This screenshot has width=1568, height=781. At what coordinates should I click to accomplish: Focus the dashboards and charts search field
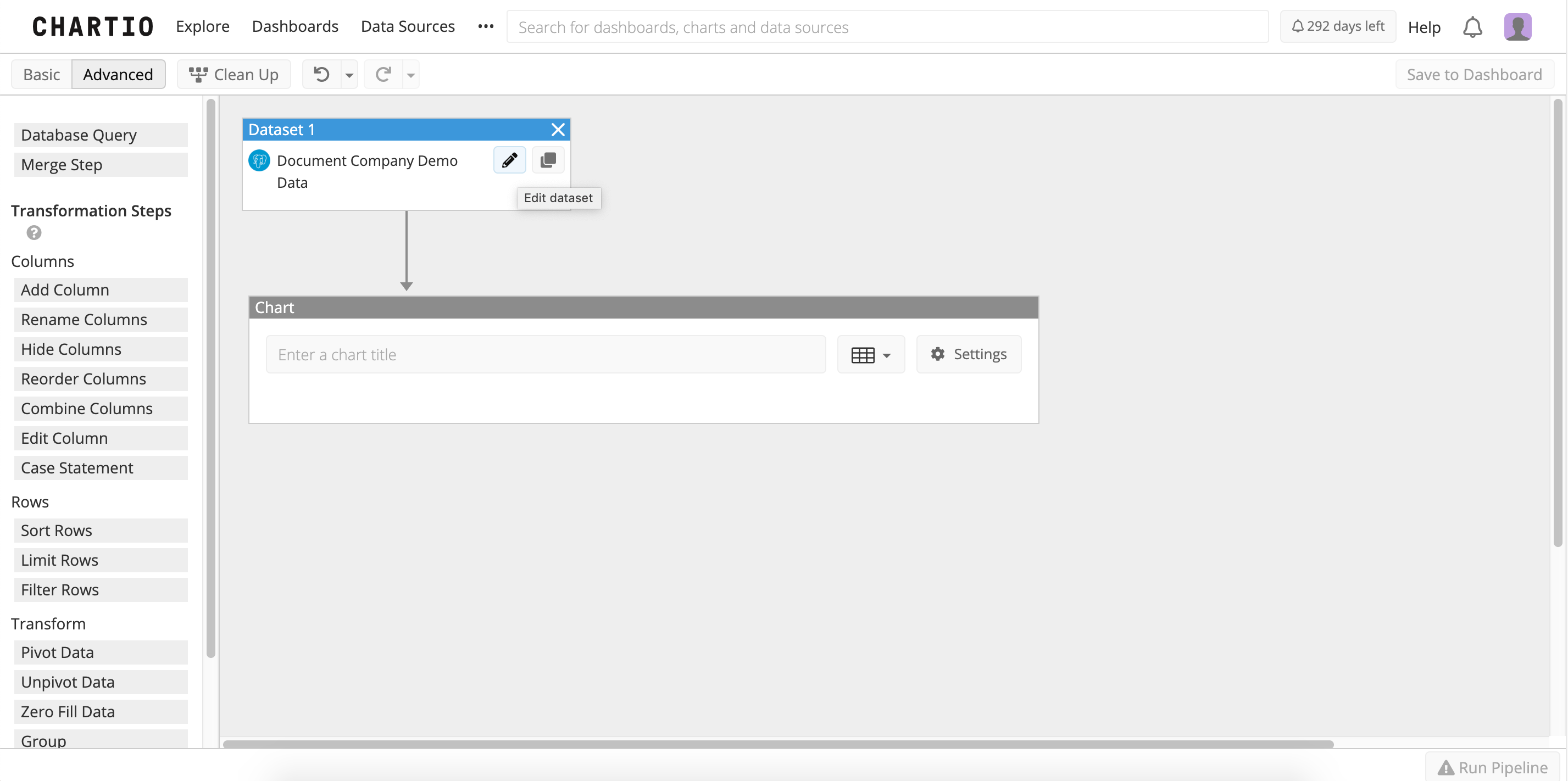pos(887,27)
